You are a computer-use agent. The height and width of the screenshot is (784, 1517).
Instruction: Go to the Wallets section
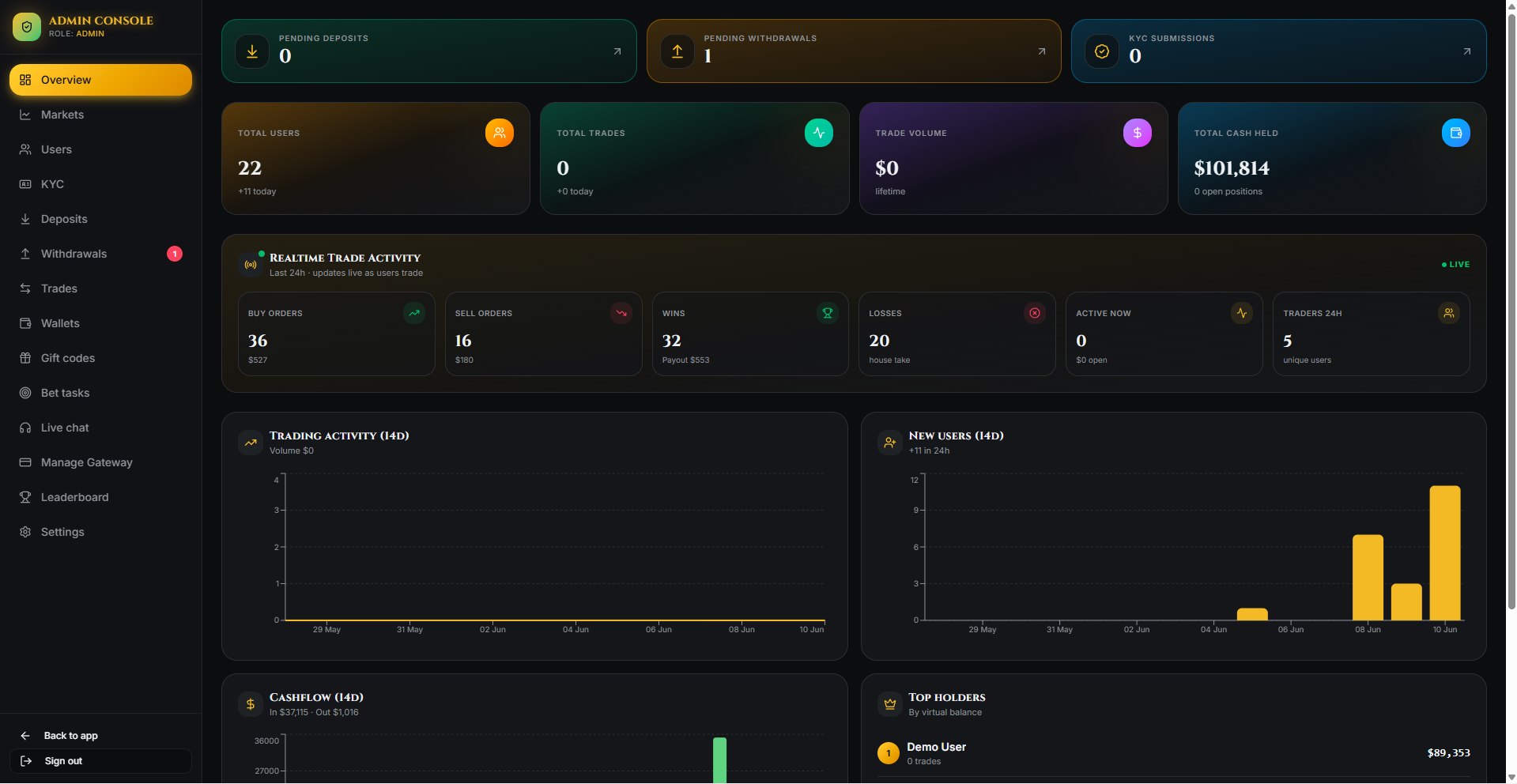pos(100,323)
